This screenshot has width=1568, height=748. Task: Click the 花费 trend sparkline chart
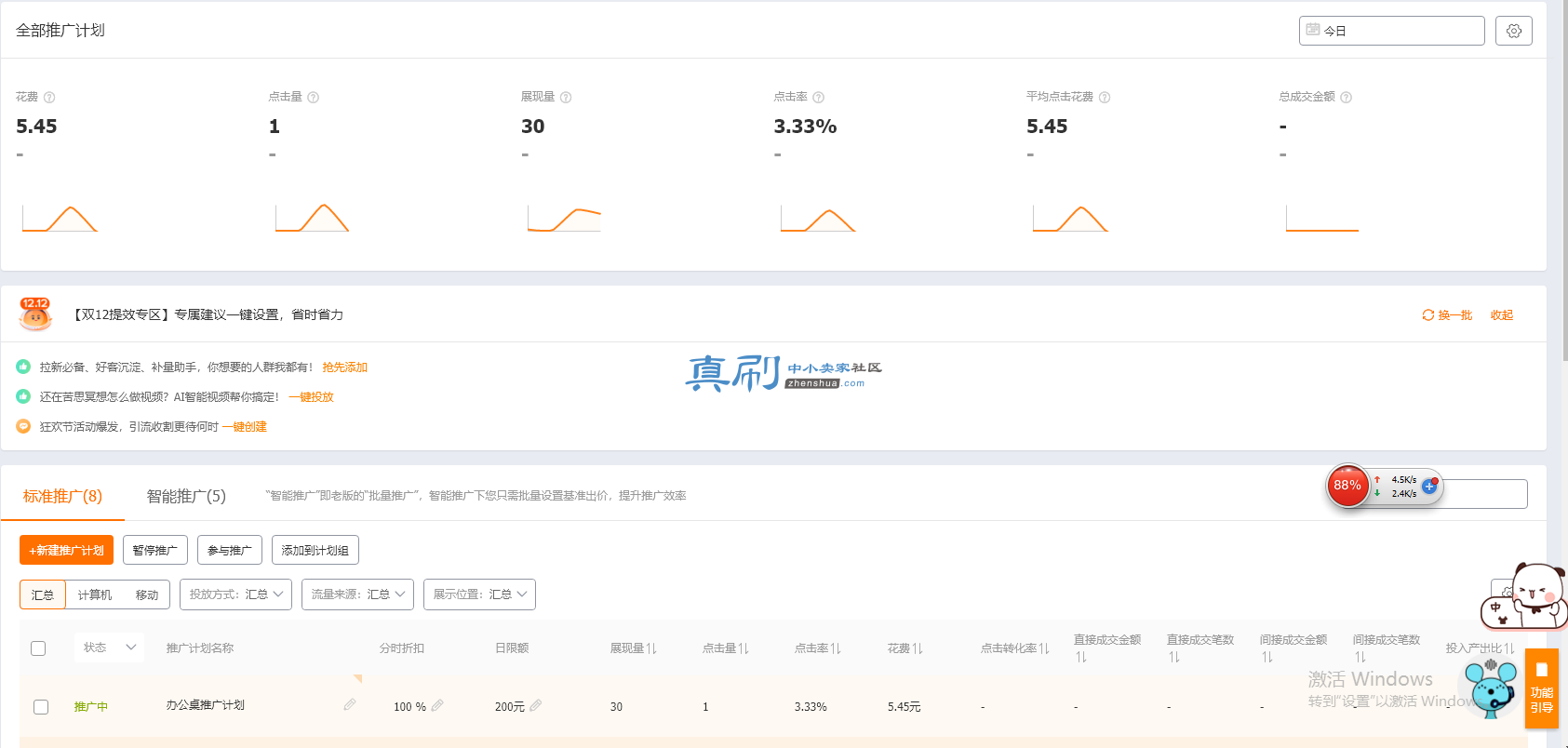[x=60, y=218]
